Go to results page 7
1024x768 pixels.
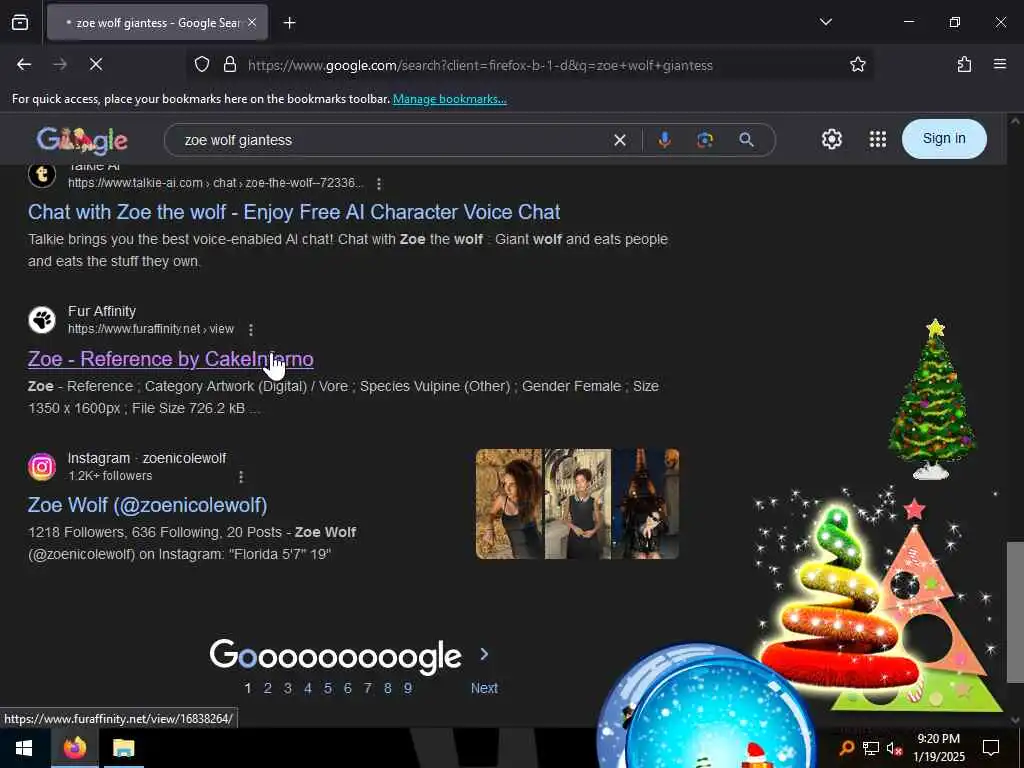(x=368, y=688)
